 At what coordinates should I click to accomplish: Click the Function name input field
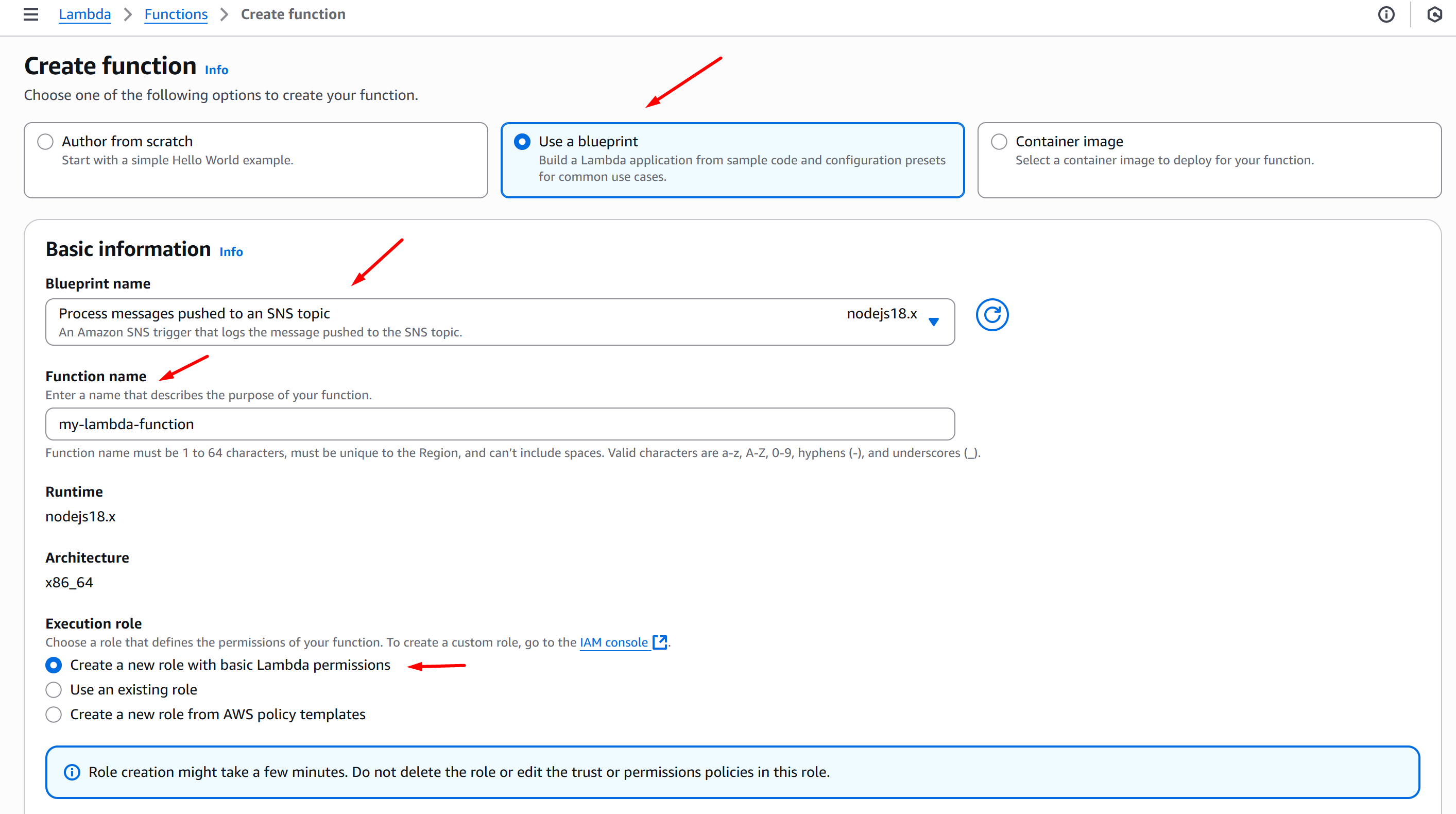point(500,424)
